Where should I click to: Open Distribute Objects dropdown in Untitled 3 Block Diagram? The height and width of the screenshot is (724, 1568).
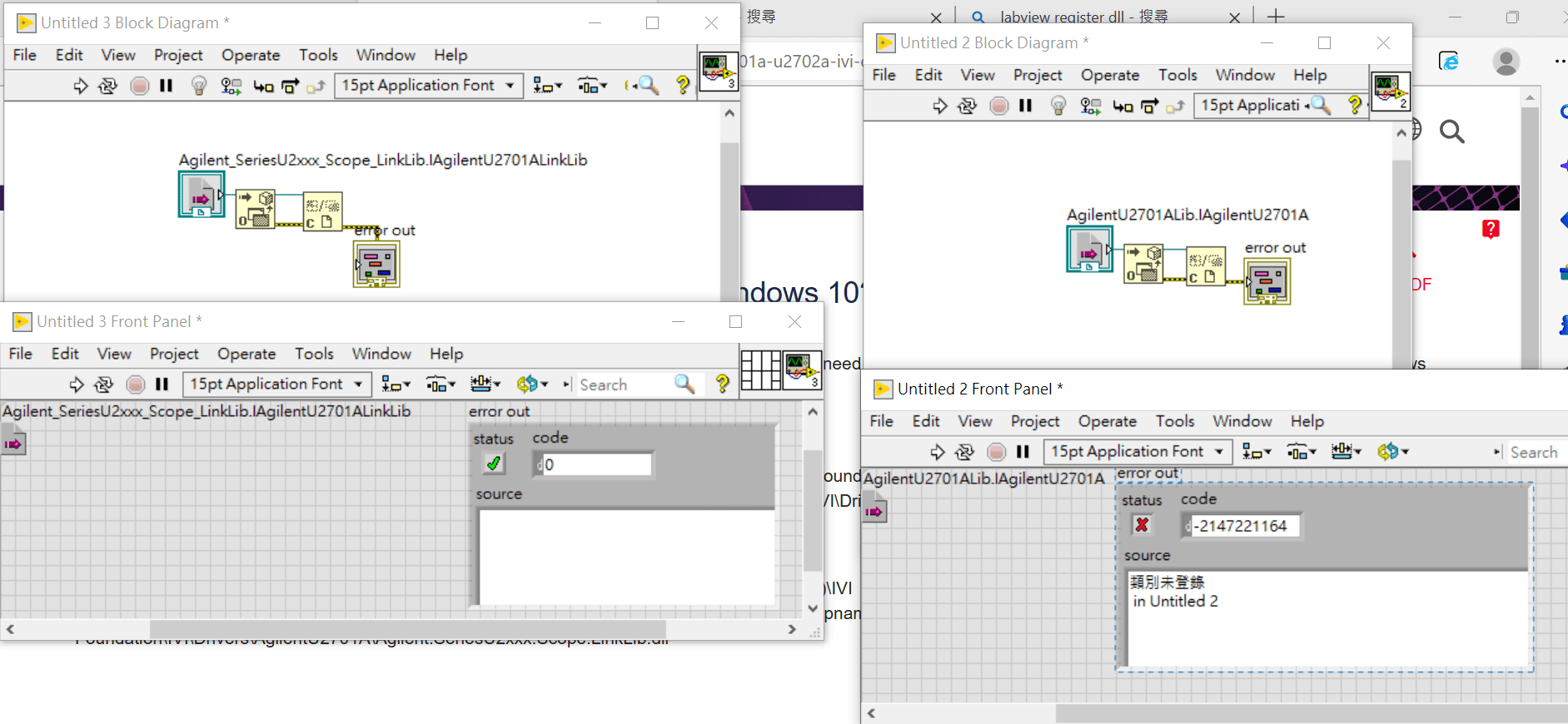pos(592,86)
